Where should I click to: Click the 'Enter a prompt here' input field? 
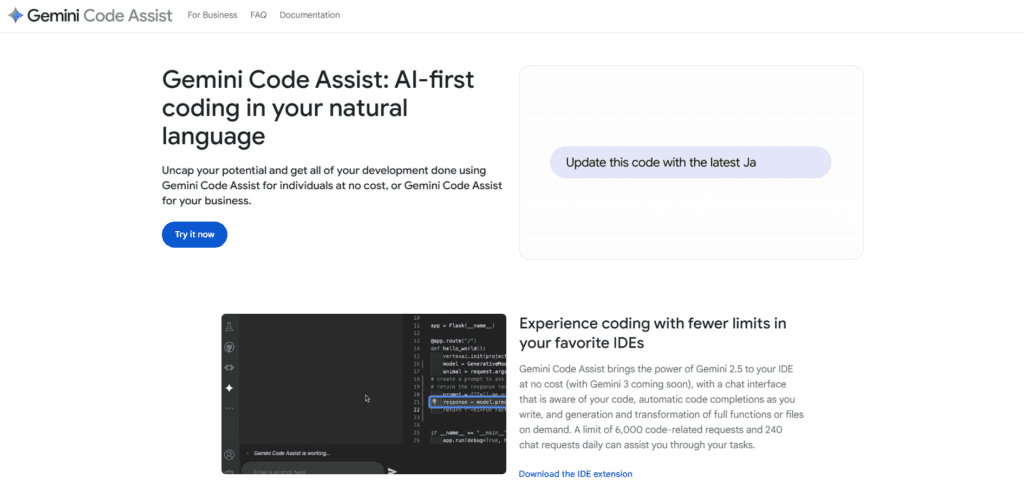click(x=312, y=469)
